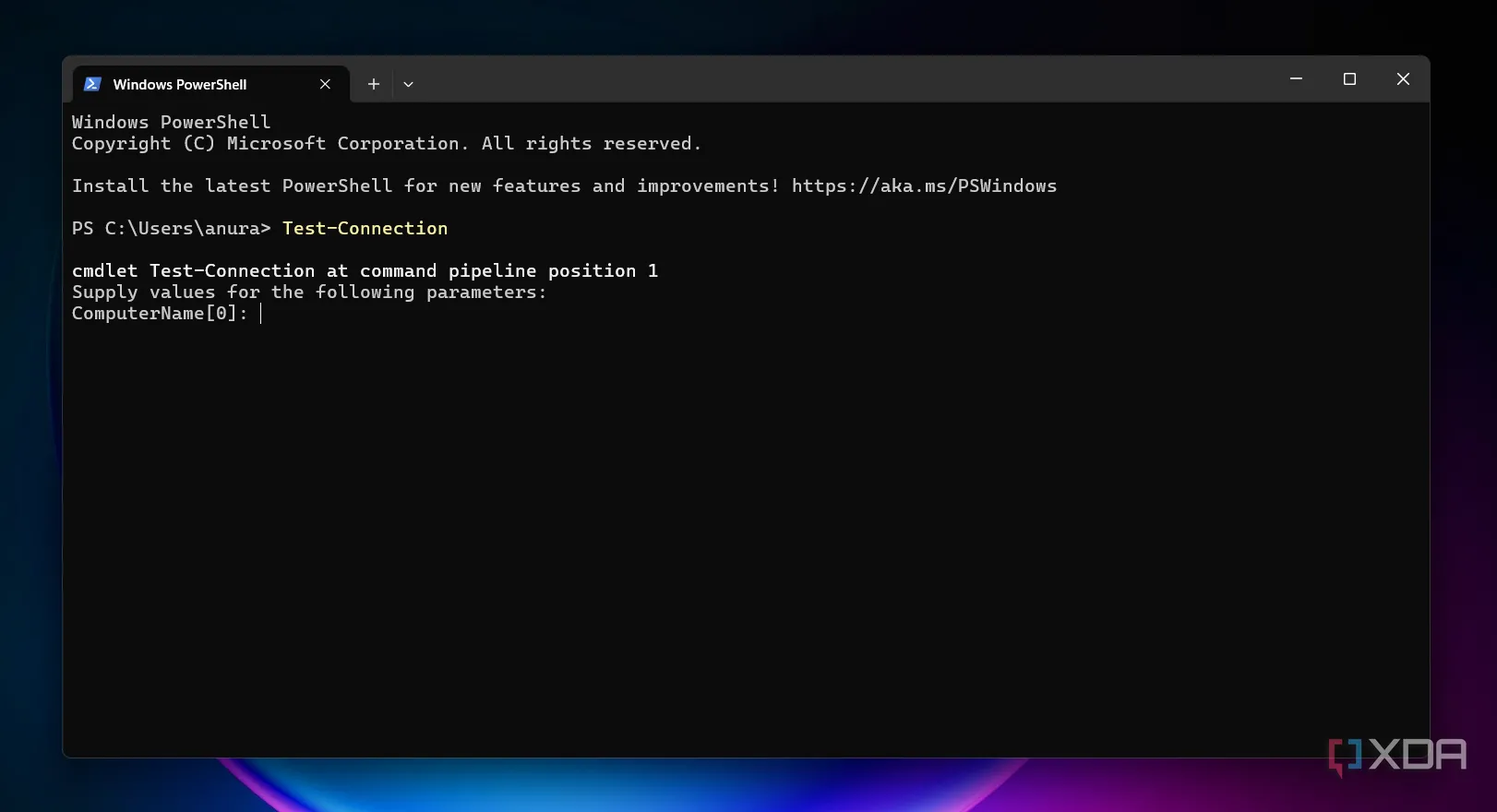Open a new tab with plus button
The height and width of the screenshot is (812, 1497).
point(374,84)
